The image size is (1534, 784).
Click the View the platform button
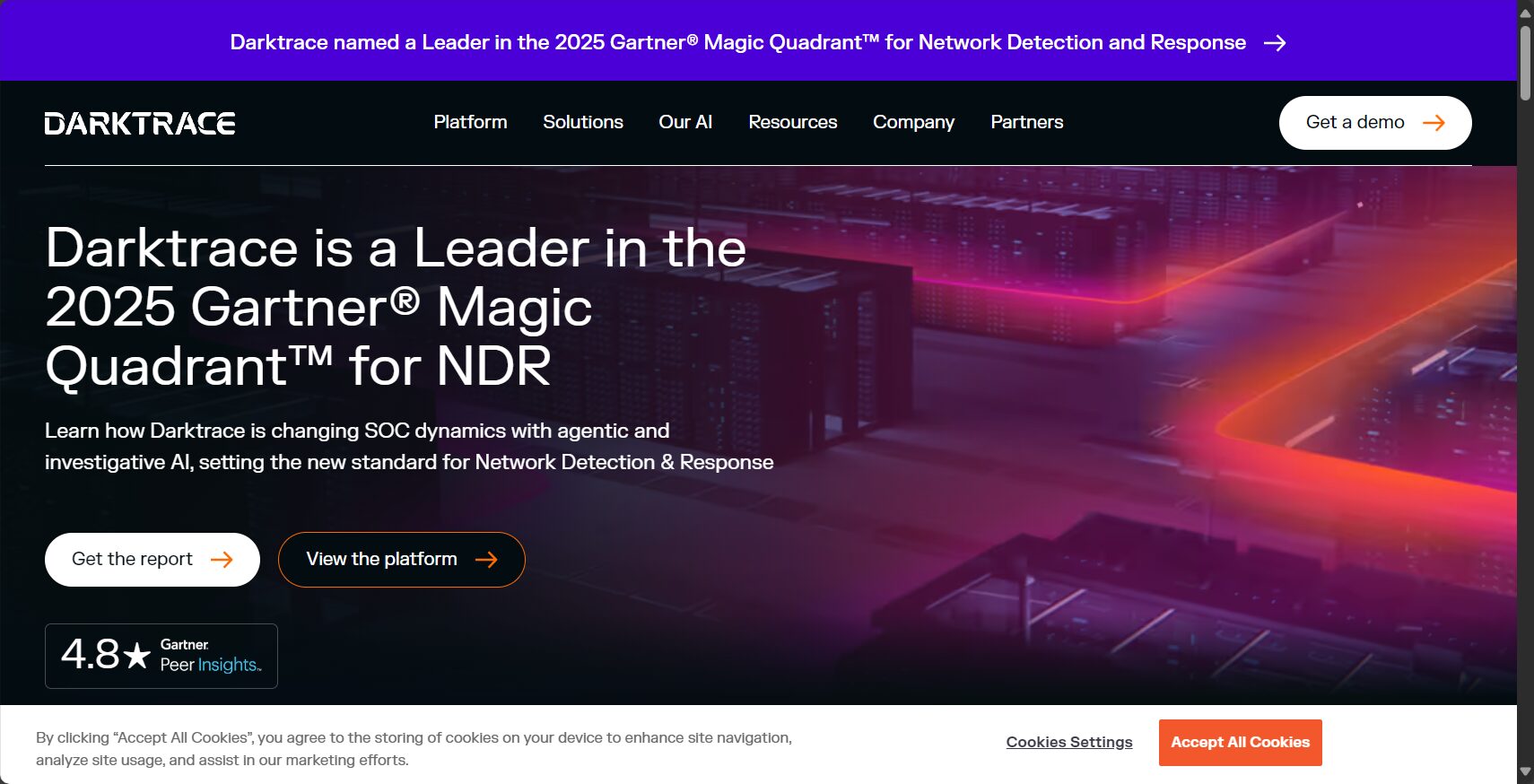402,560
